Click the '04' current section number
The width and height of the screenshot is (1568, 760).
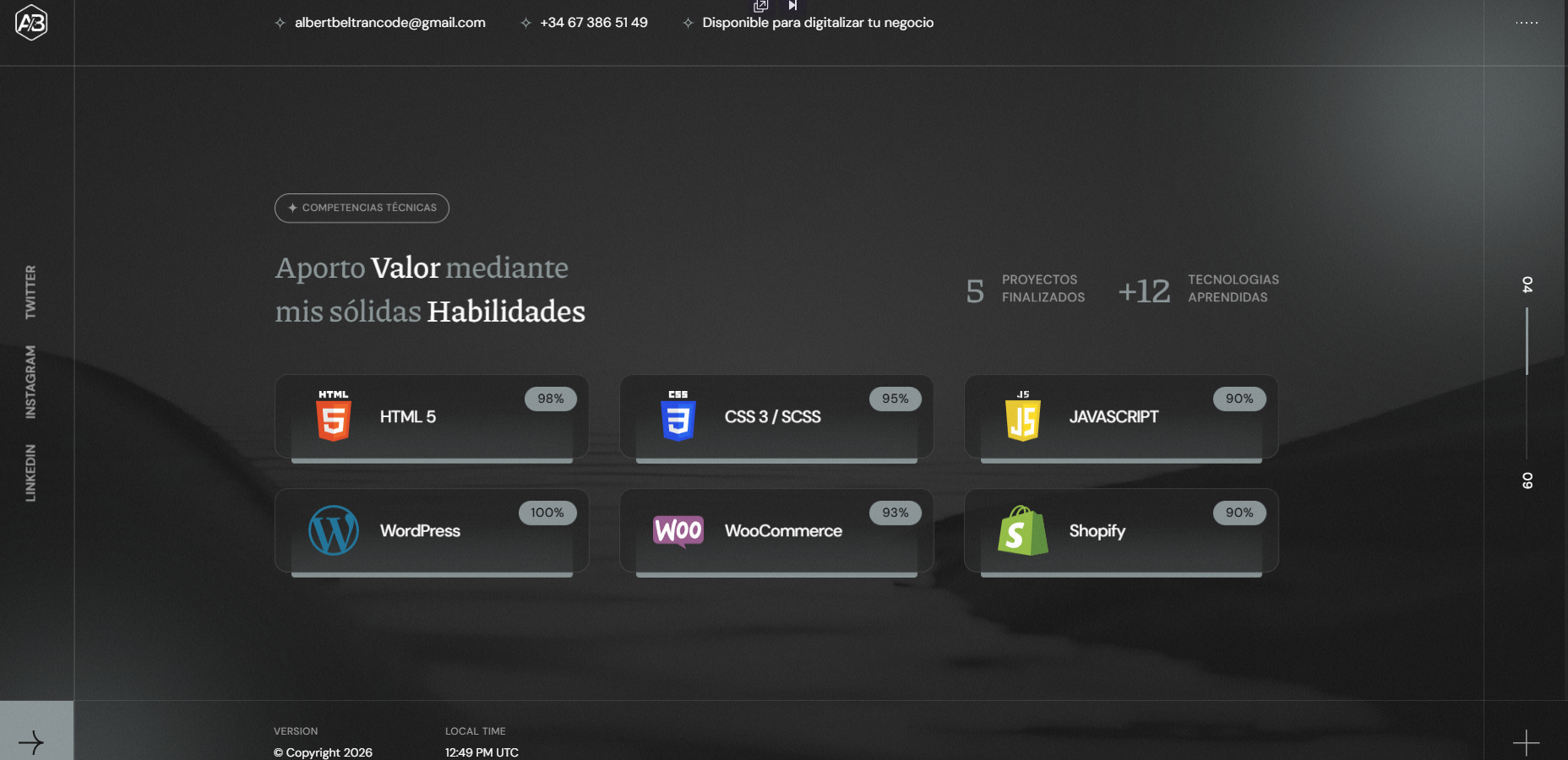pos(1527,285)
